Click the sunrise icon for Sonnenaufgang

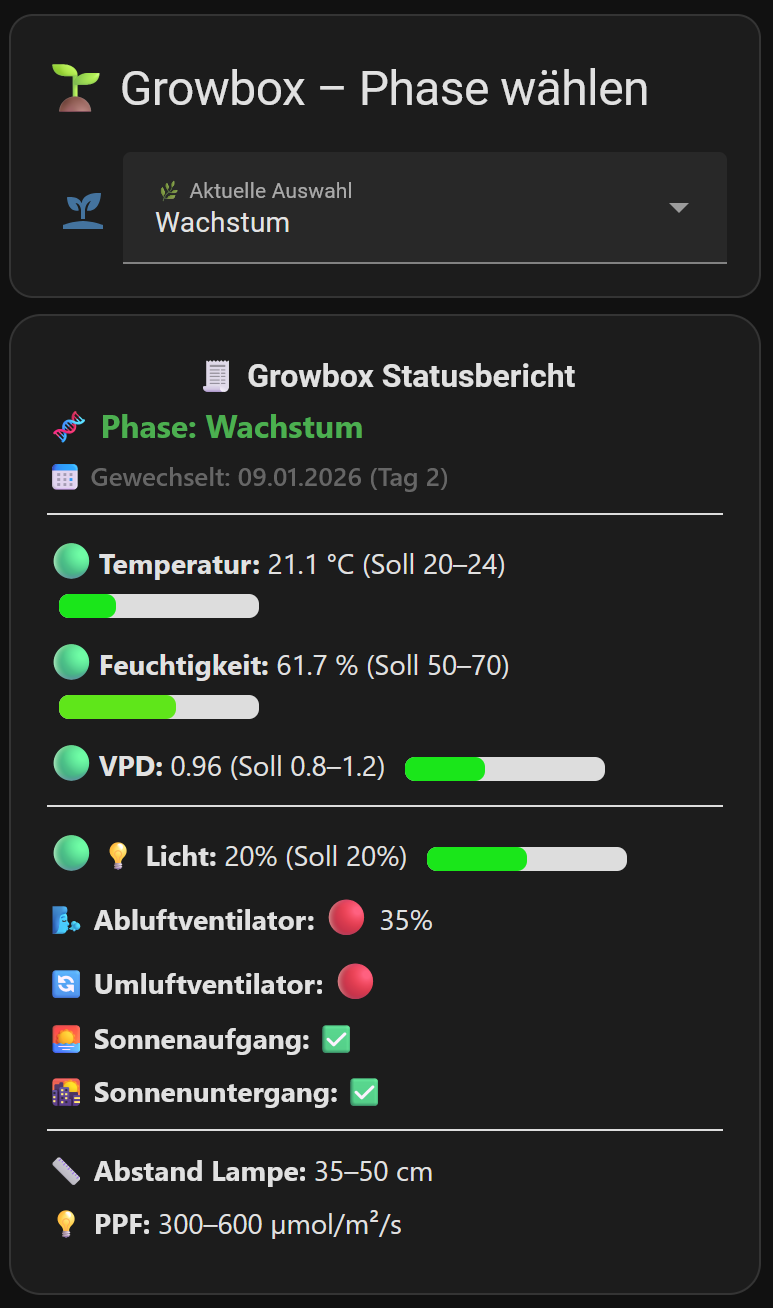pyautogui.click(x=62, y=1038)
